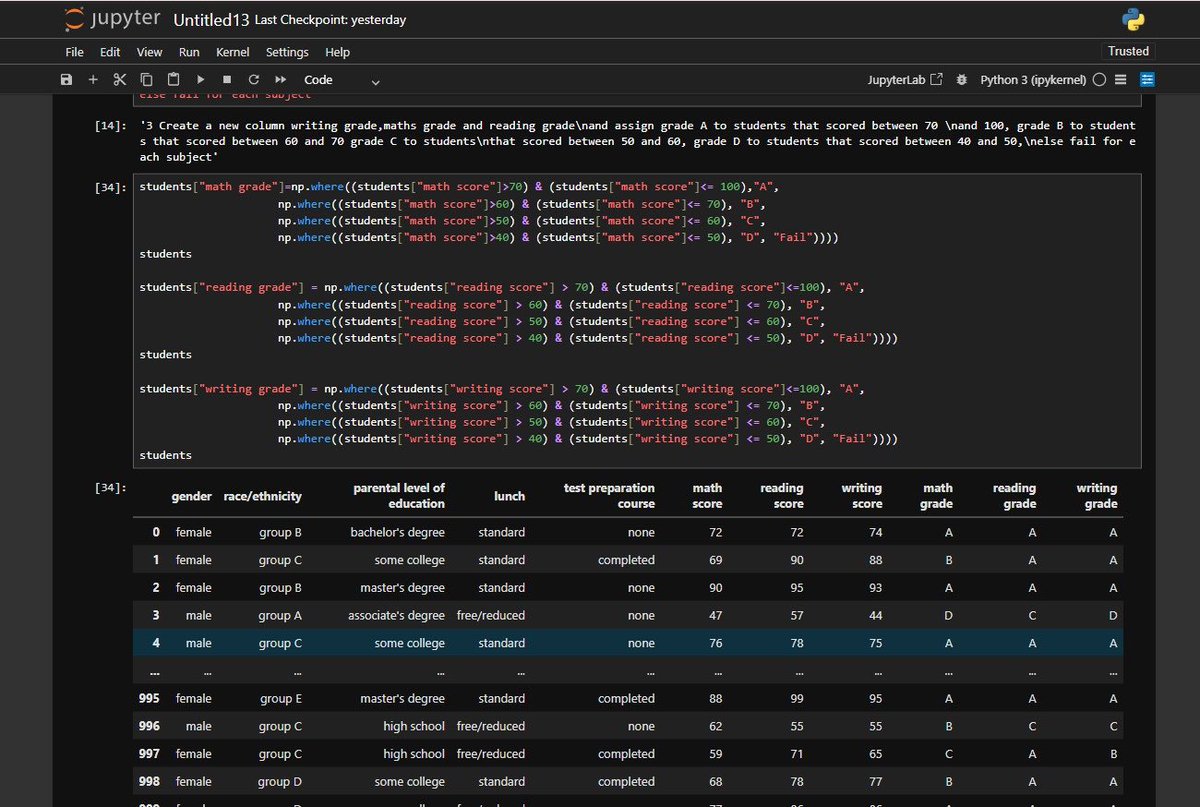This screenshot has height=807, width=1200.
Task: Open the File menu
Action: [75, 52]
